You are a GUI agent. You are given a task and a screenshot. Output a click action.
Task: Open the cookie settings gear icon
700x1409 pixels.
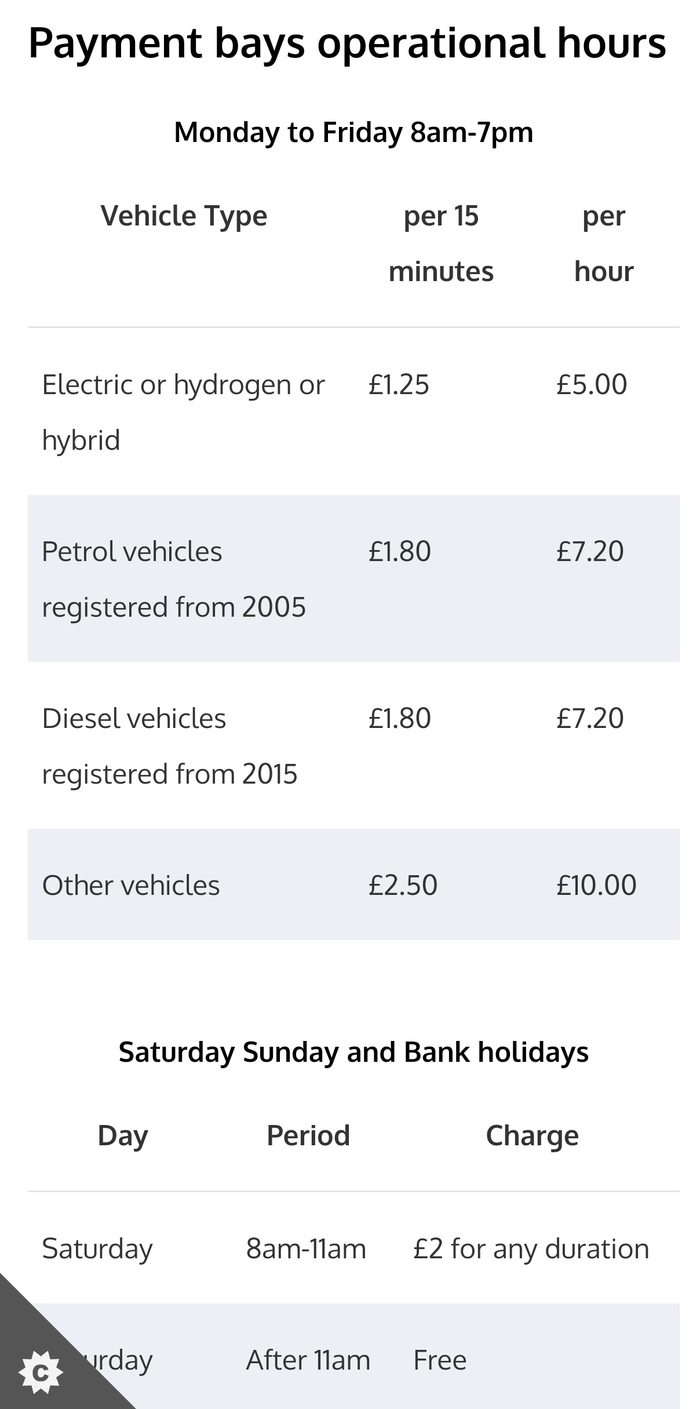[x=40, y=1372]
